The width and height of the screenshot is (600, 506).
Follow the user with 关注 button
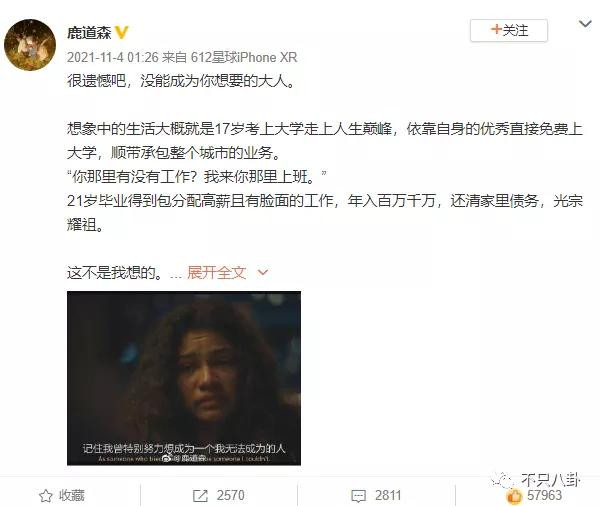(x=509, y=30)
